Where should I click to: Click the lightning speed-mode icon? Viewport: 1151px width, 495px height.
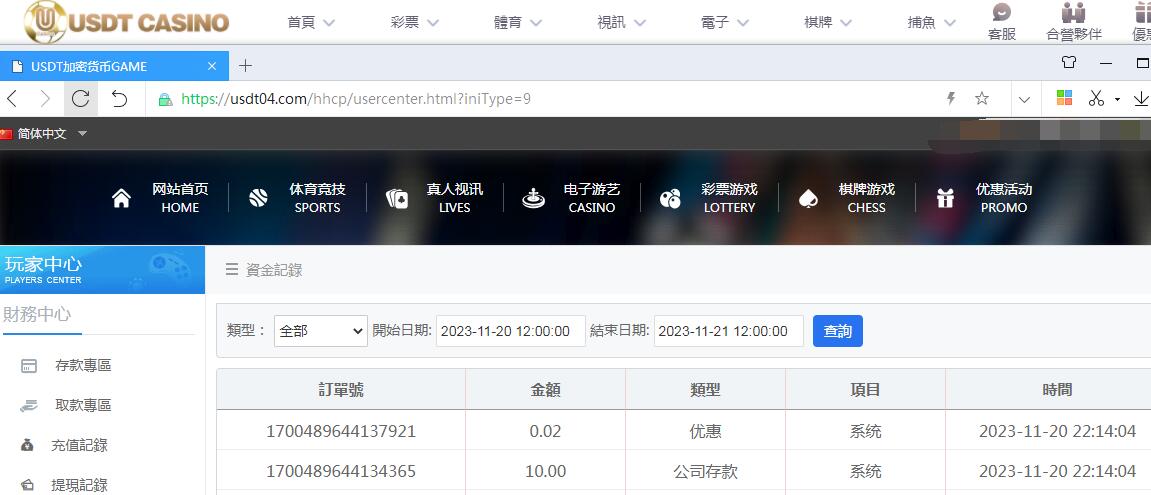coord(951,98)
